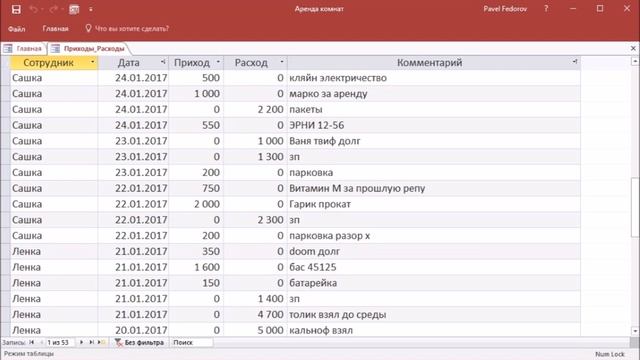Open the Приход column filter dropdown

click(218, 62)
